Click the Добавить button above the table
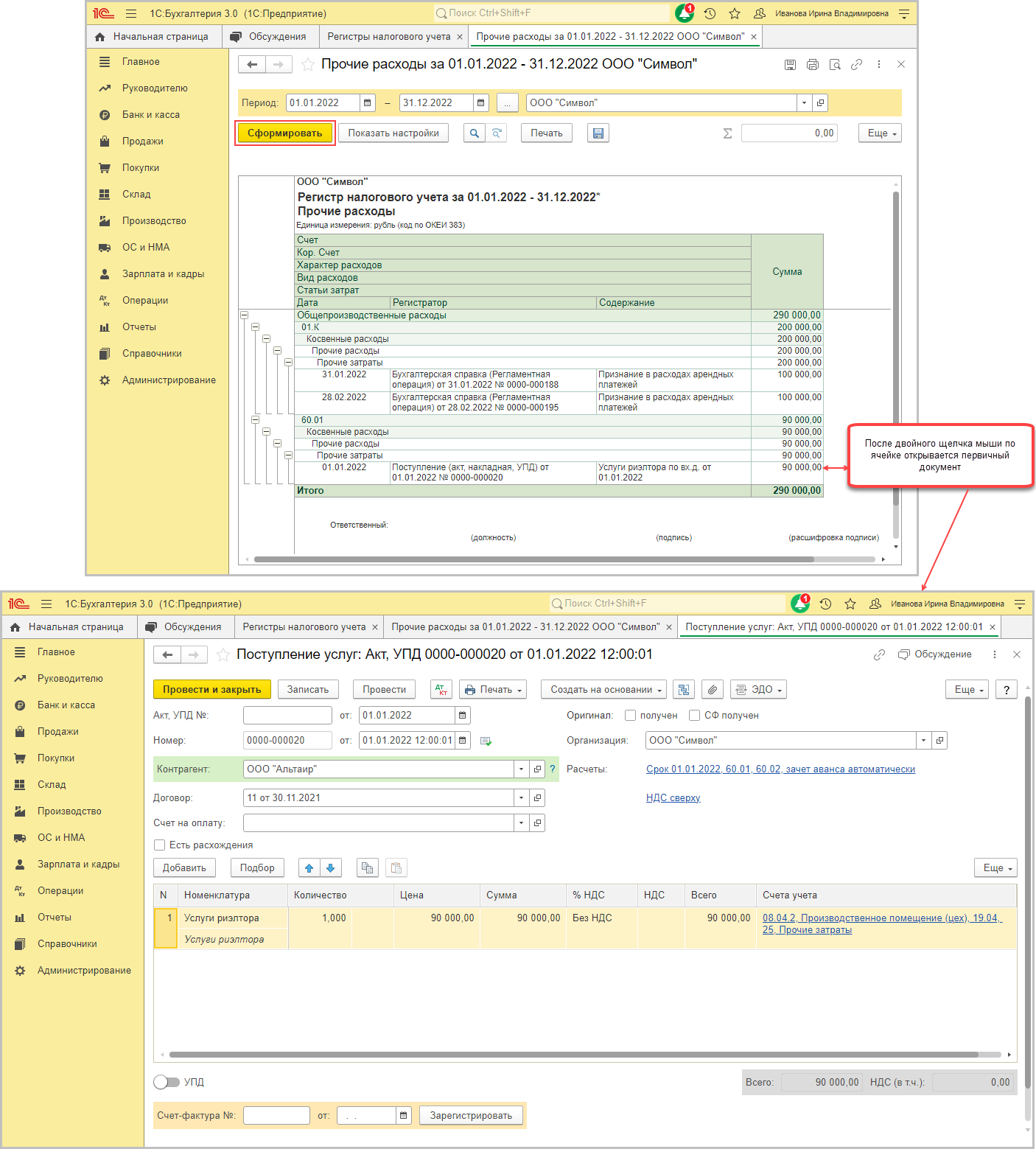 [x=184, y=868]
